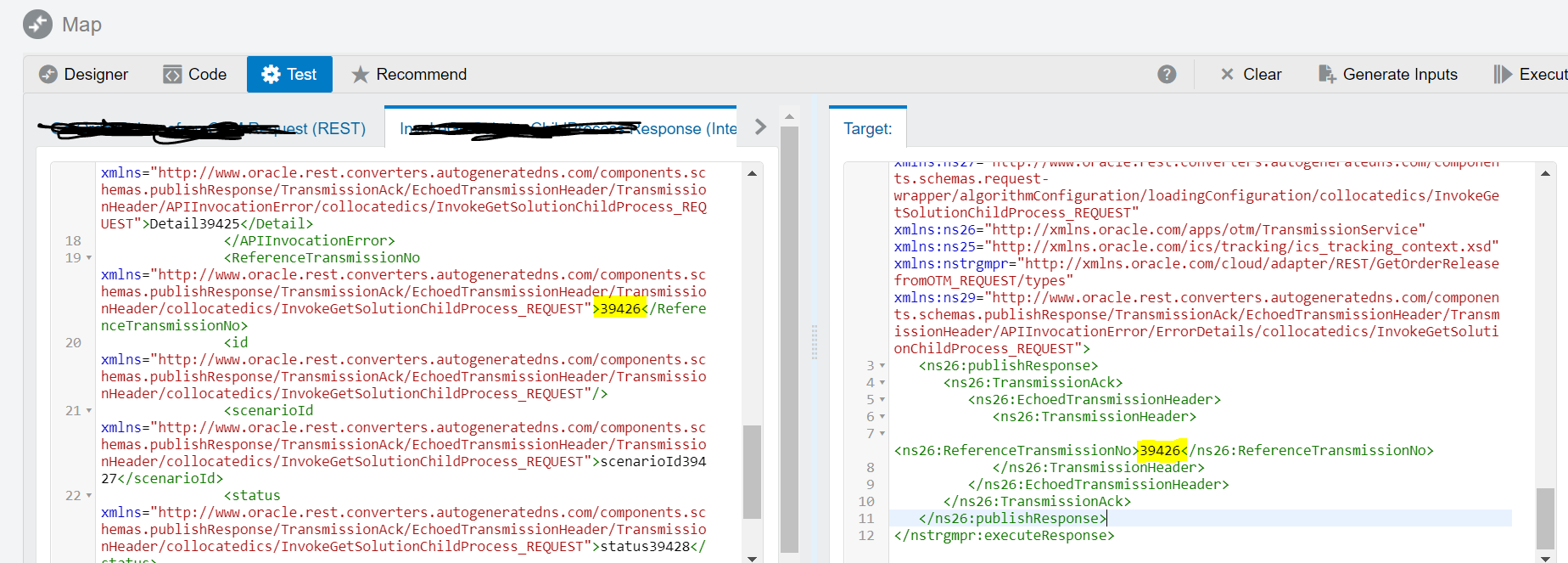Collapse target line 4 fold arrow
The height and width of the screenshot is (563, 1568).
coord(882,383)
